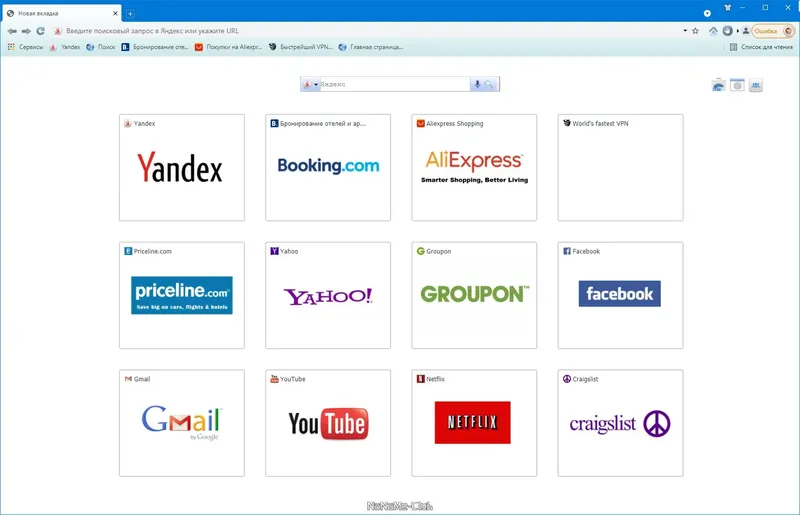The height and width of the screenshot is (515, 800).
Task: Open the Покупки на Aliexpr... bookmark
Action: point(229,47)
